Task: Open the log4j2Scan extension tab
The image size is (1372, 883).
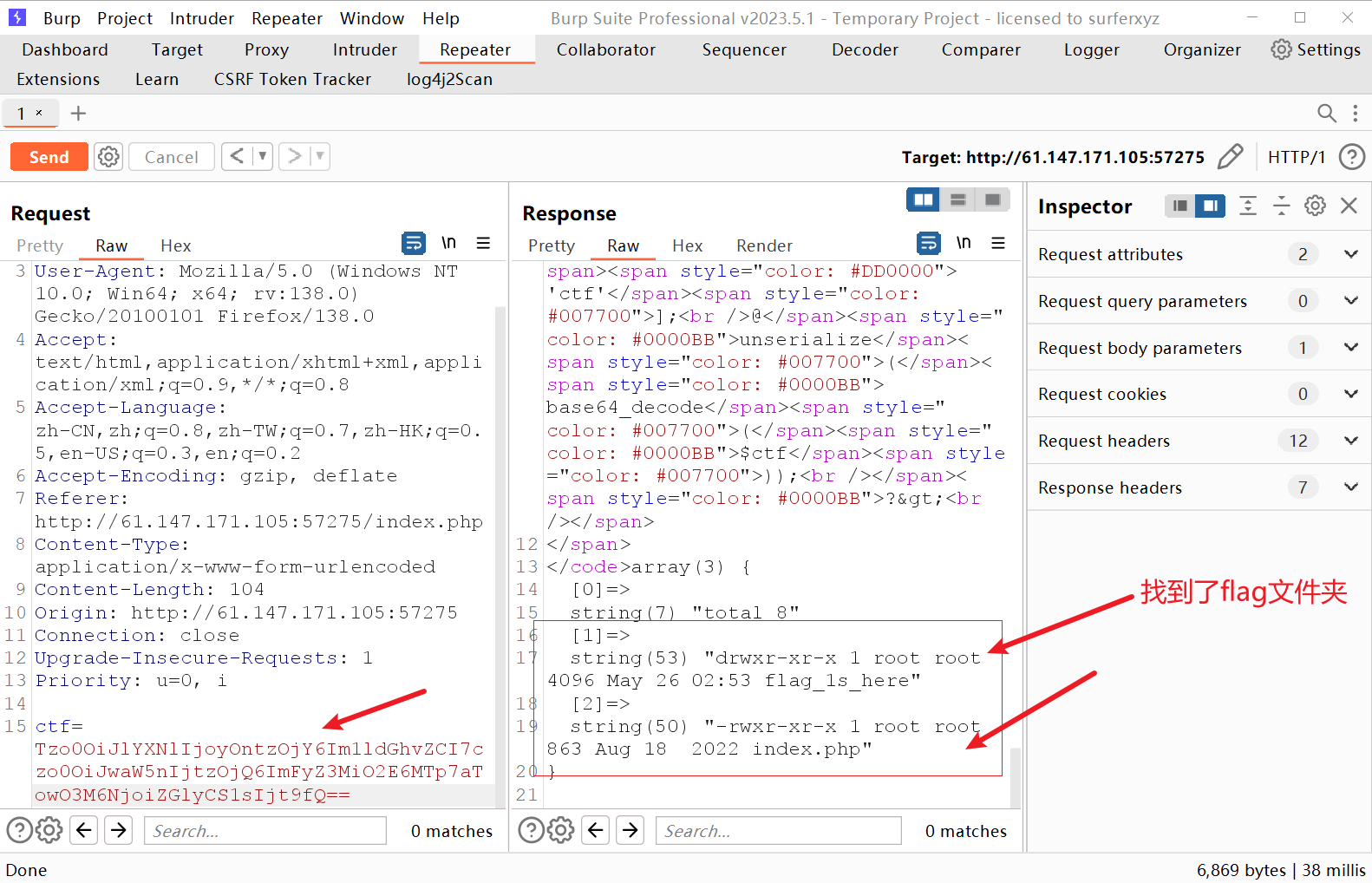Action: coord(449,79)
